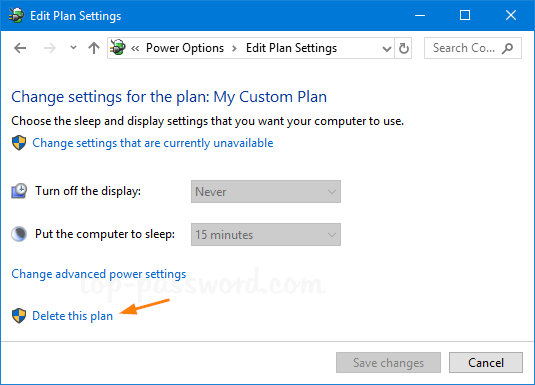Open Change advanced power settings
535x385 pixels.
99,274
